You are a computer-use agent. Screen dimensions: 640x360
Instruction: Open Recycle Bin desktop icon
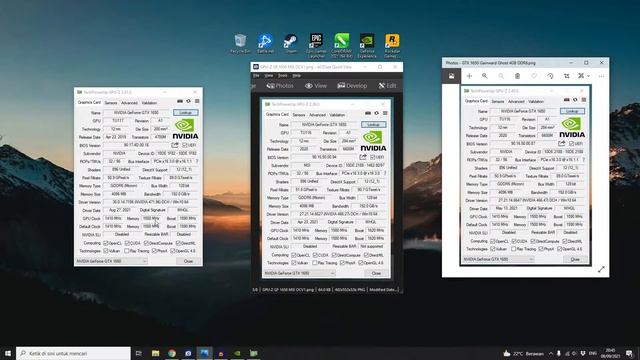coord(240,44)
